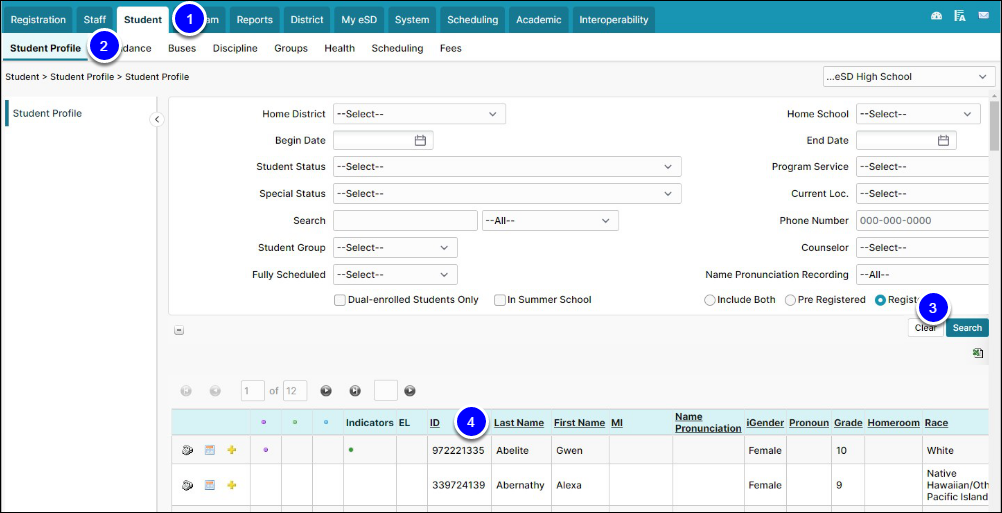Click the Phone Number input field
Image resolution: width=1002 pixels, height=513 pixels.
(923, 220)
